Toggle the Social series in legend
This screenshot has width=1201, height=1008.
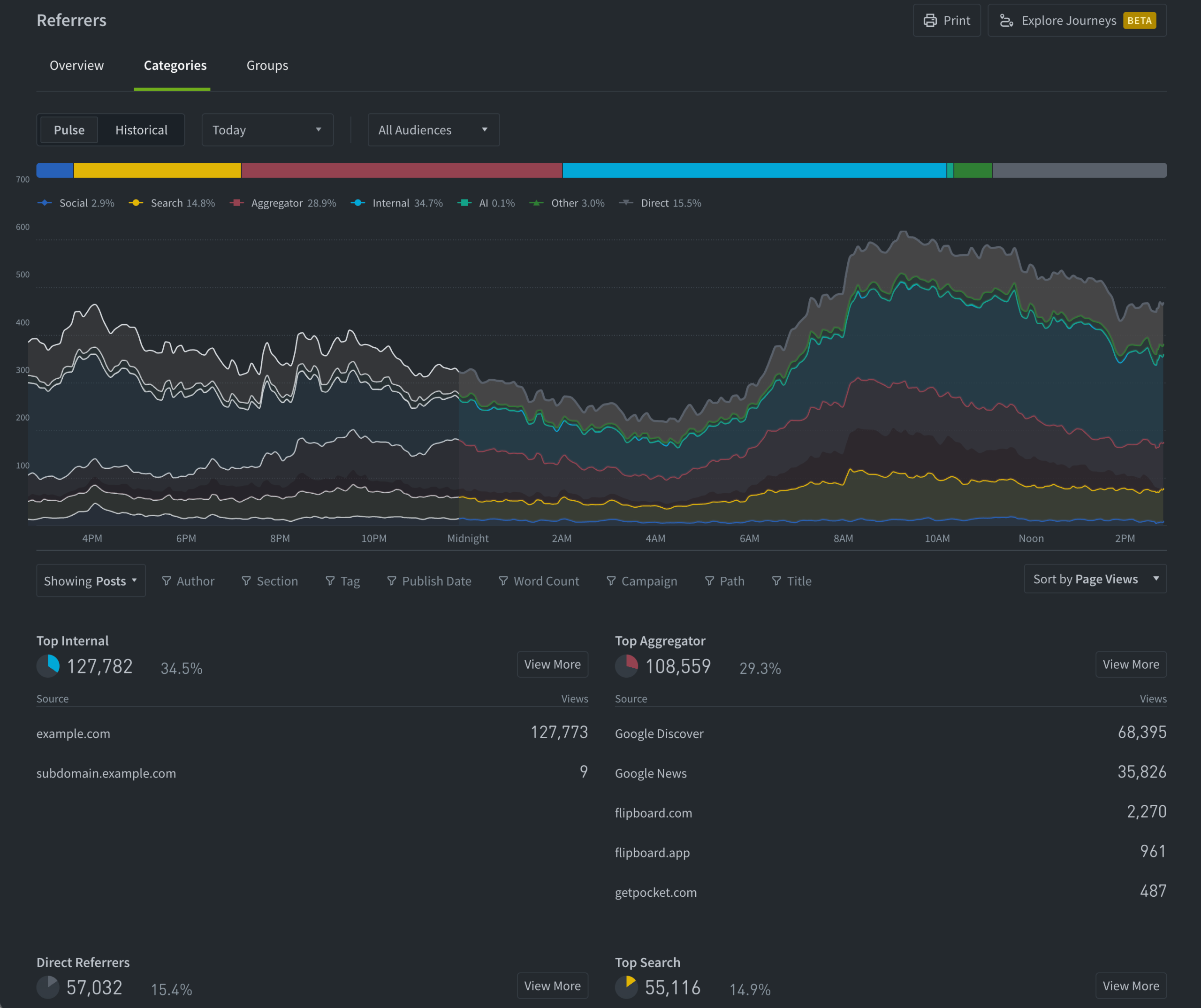(x=73, y=203)
